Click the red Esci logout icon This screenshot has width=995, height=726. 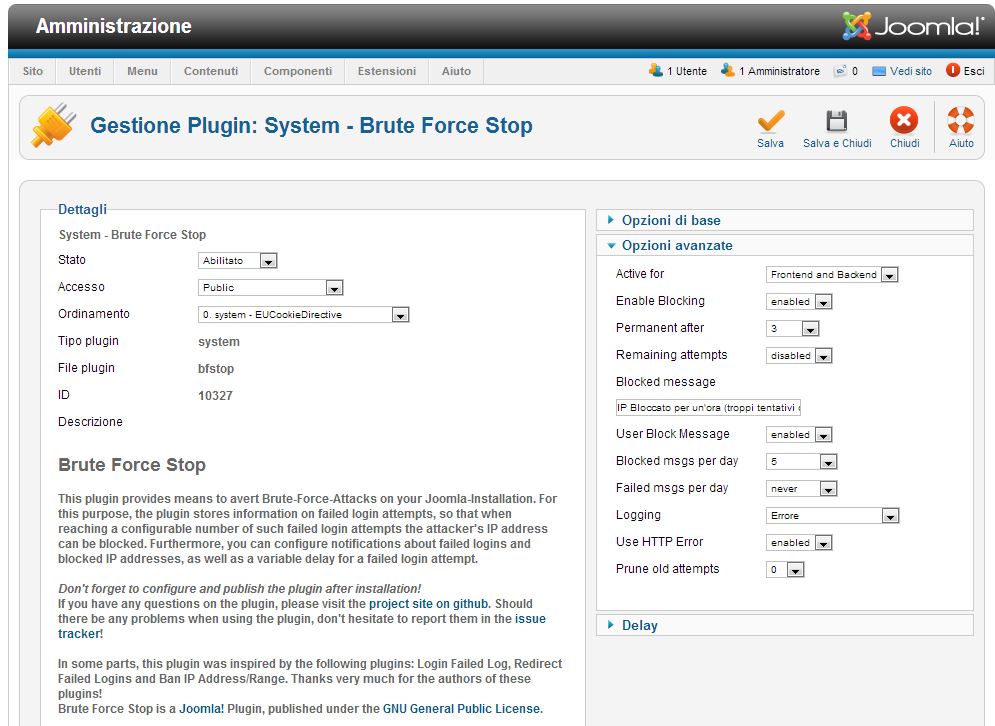tap(952, 70)
